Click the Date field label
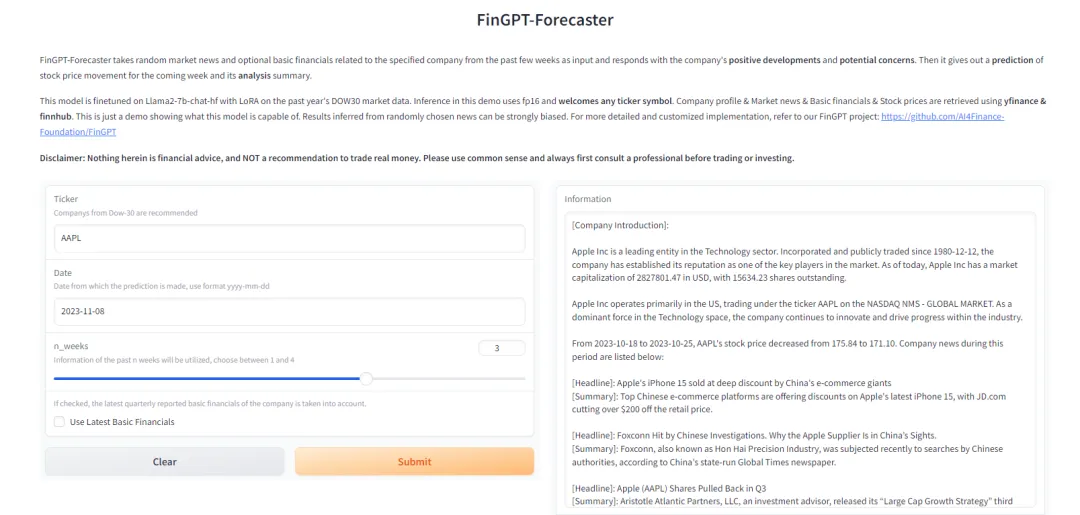Image resolution: width=1080 pixels, height=515 pixels. tap(63, 273)
